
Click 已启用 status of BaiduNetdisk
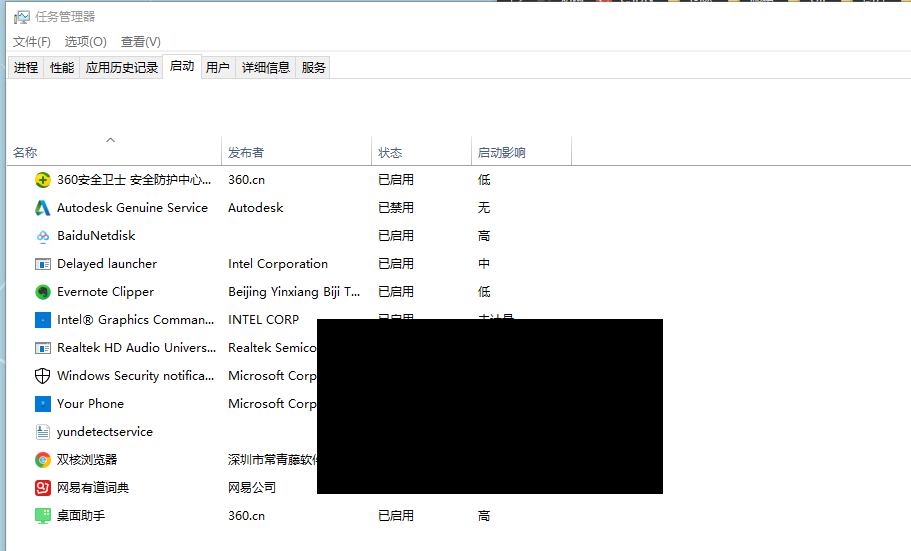click(396, 236)
